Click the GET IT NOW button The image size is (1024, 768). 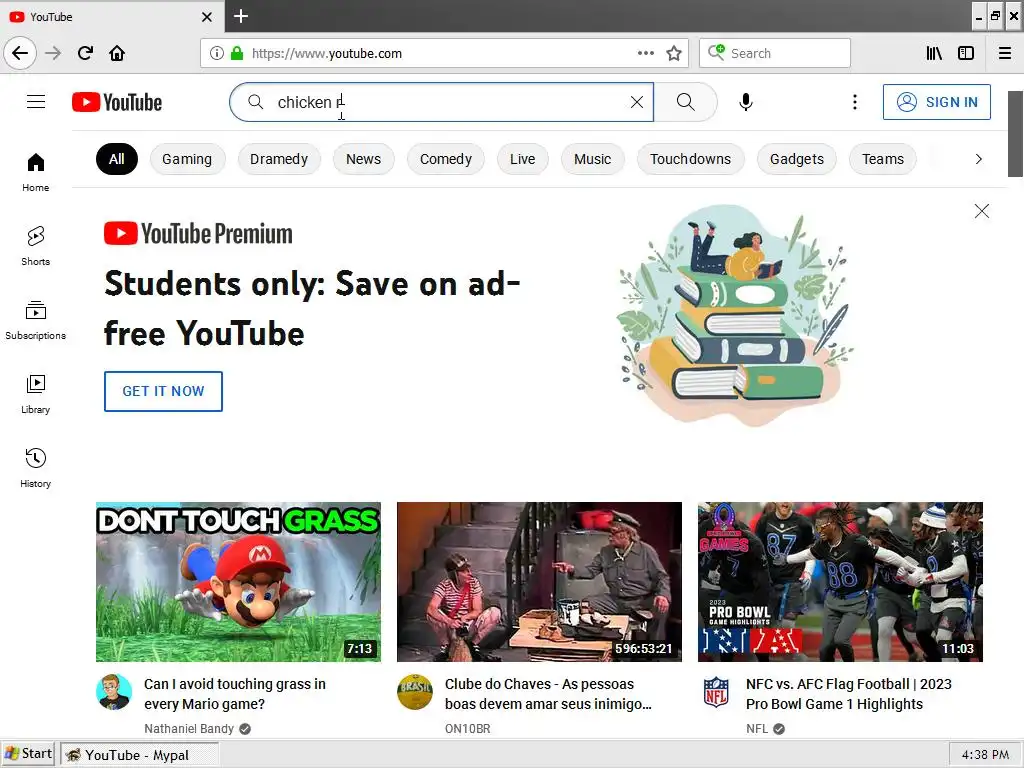click(x=163, y=391)
